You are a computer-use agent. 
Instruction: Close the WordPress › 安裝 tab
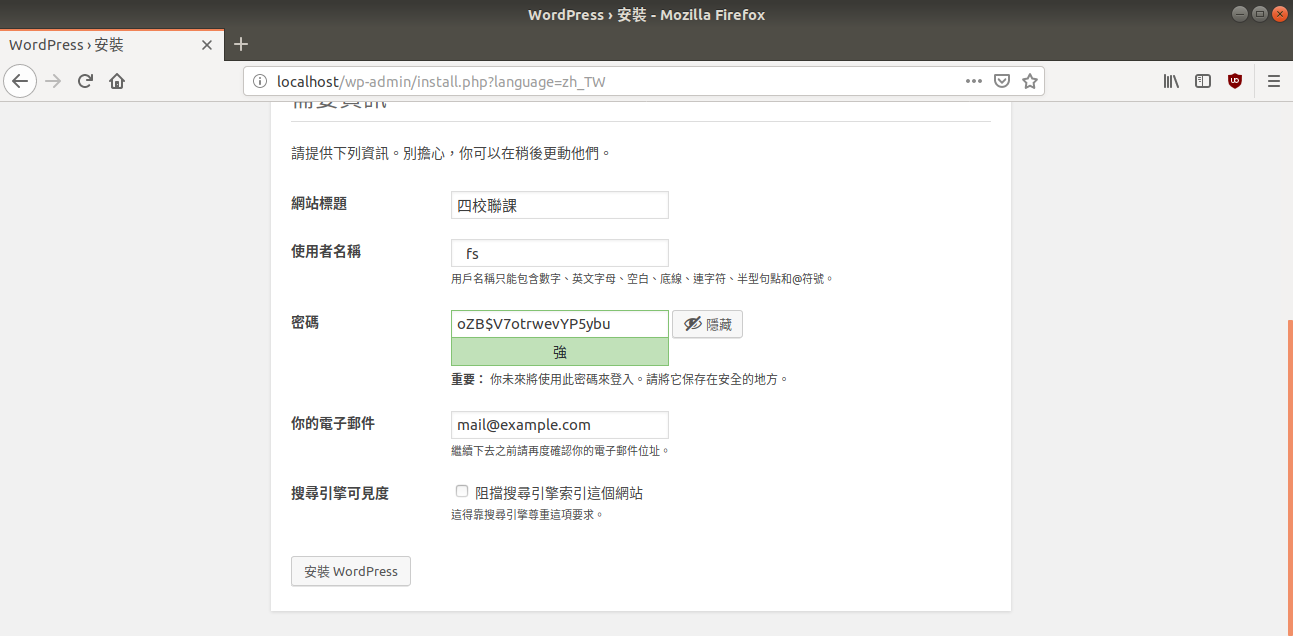[x=207, y=45]
